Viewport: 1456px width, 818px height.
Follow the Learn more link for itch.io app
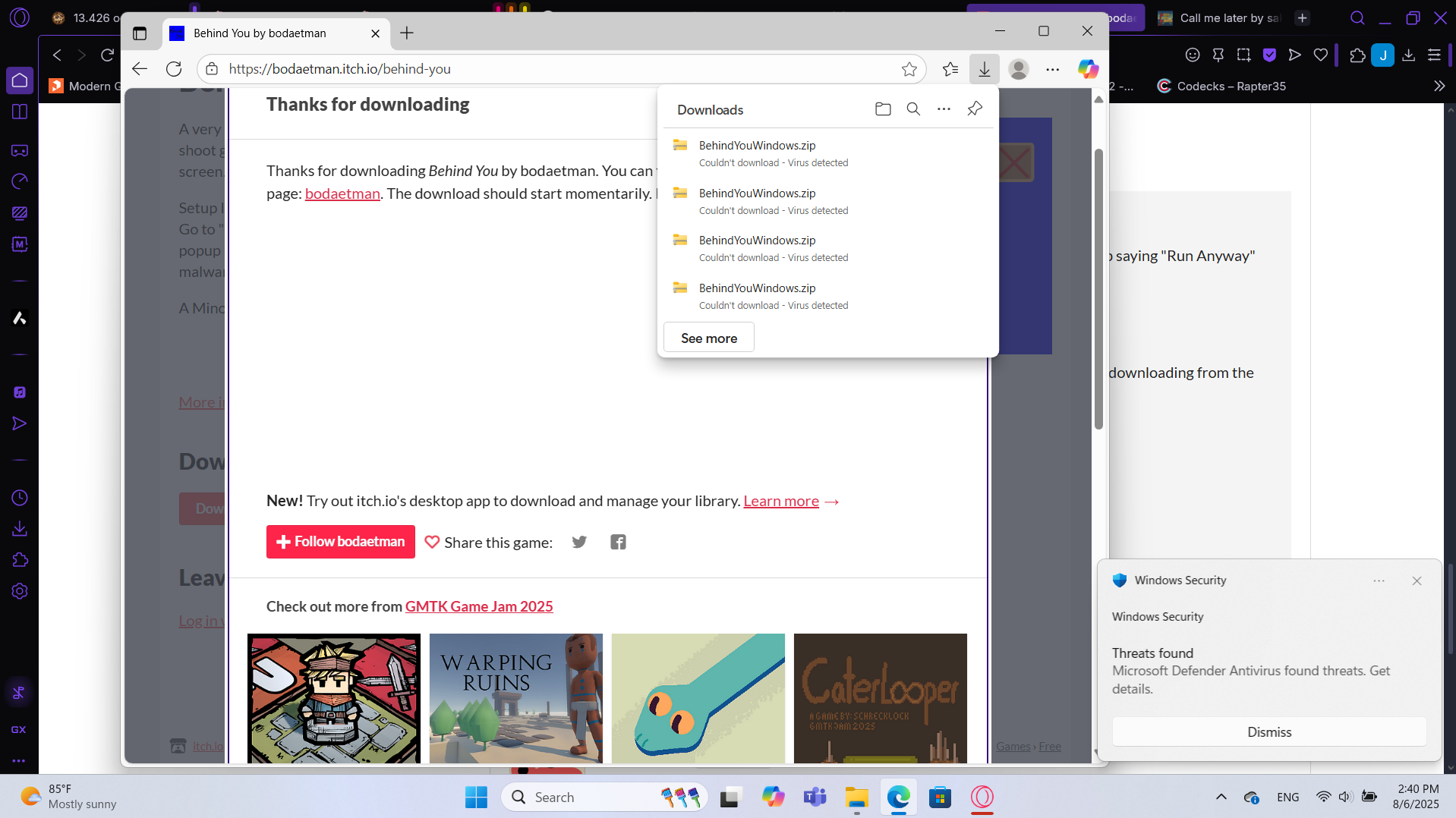pos(781,501)
